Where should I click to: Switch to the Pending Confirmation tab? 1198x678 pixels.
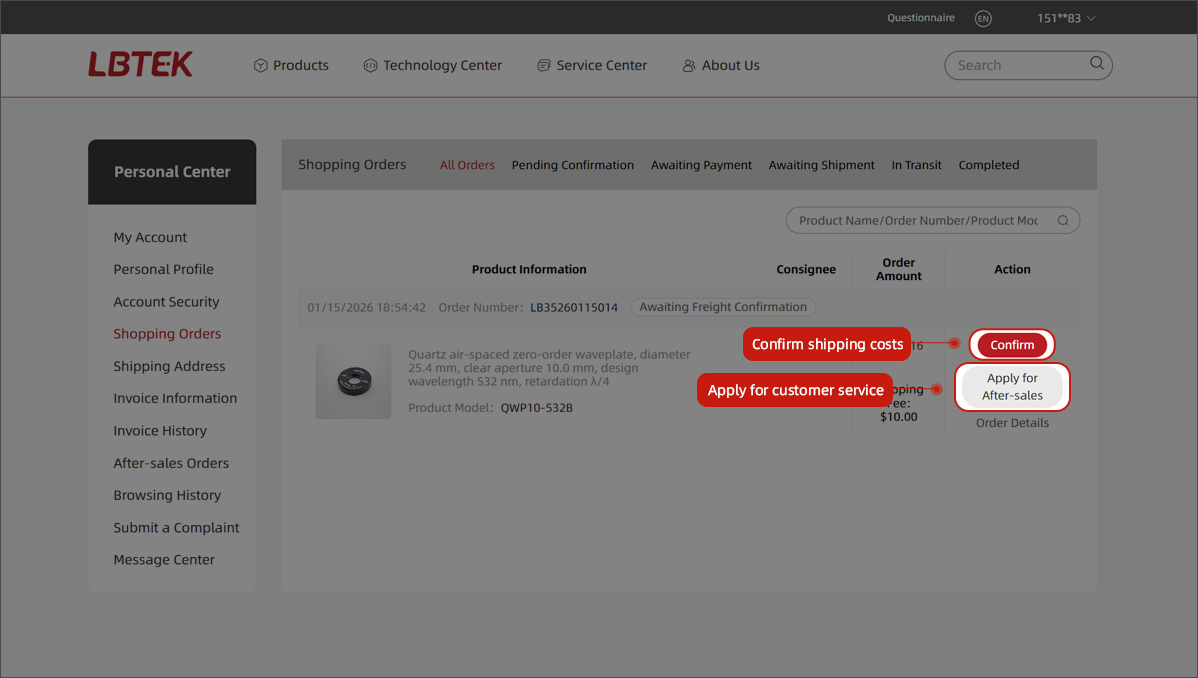pyautogui.click(x=572, y=165)
